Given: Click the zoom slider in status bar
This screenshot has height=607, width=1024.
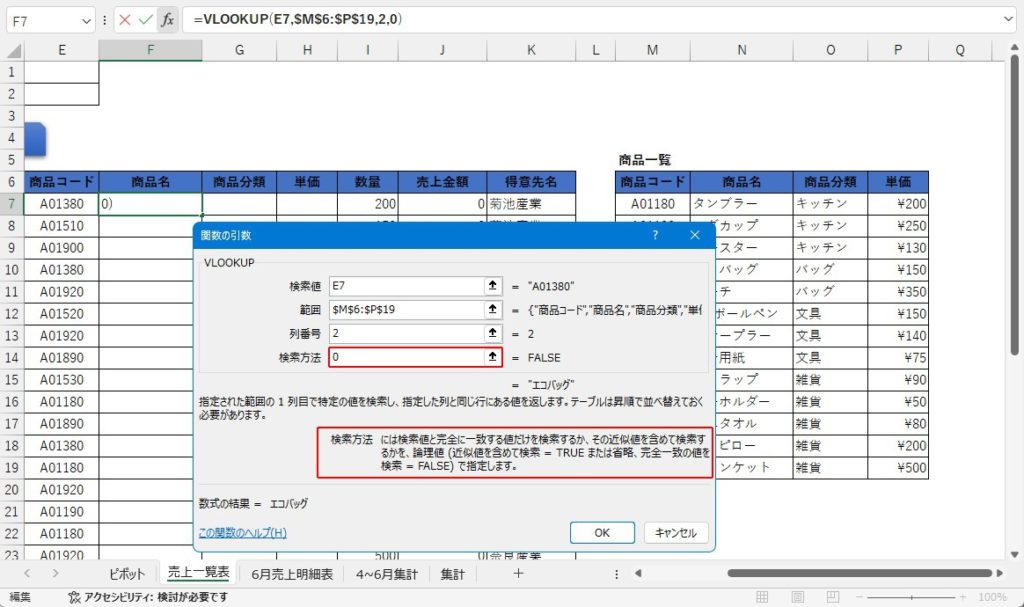Looking at the screenshot, I should (x=914, y=597).
